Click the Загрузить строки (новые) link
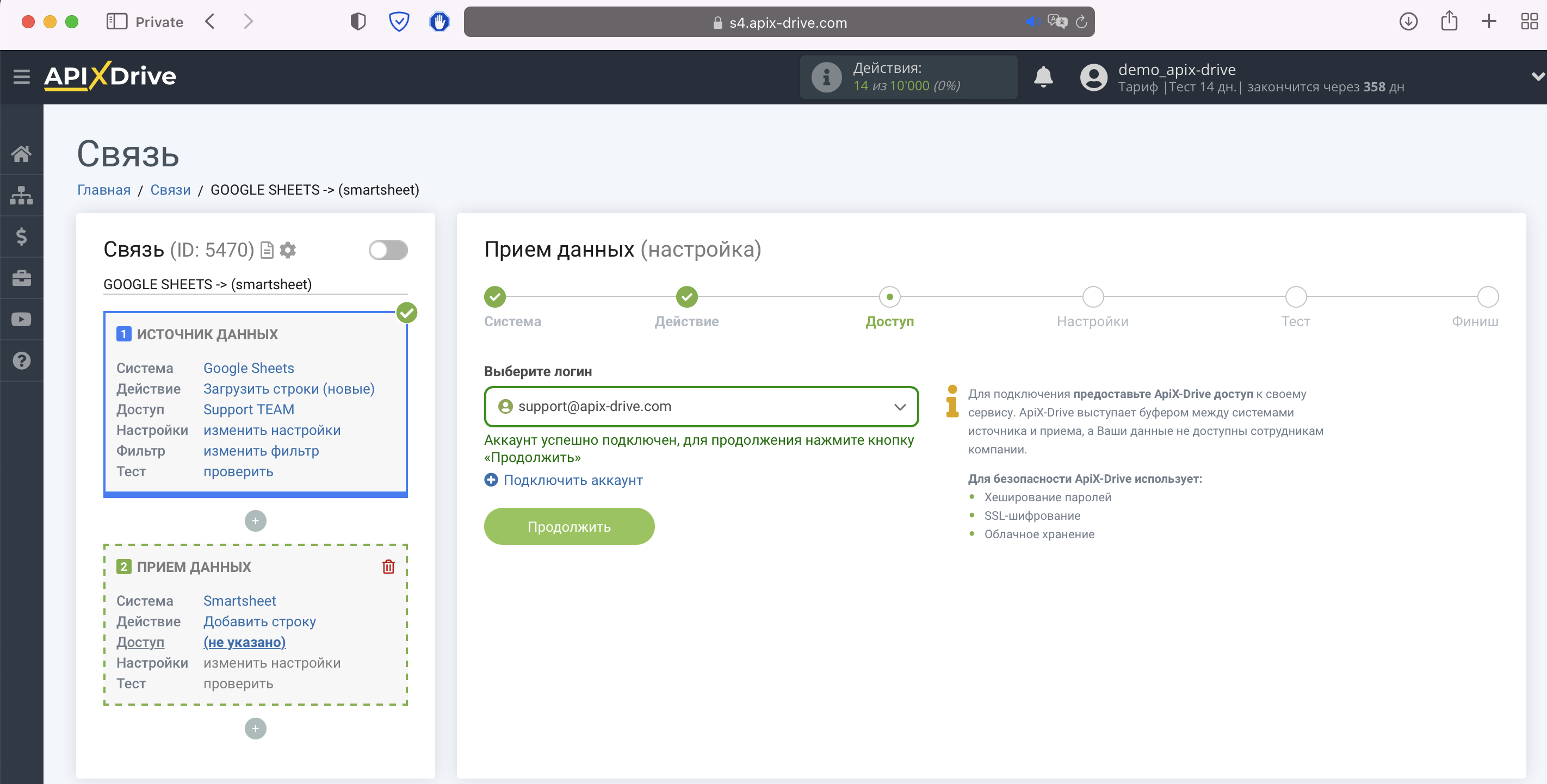The width and height of the screenshot is (1547, 784). point(289,389)
